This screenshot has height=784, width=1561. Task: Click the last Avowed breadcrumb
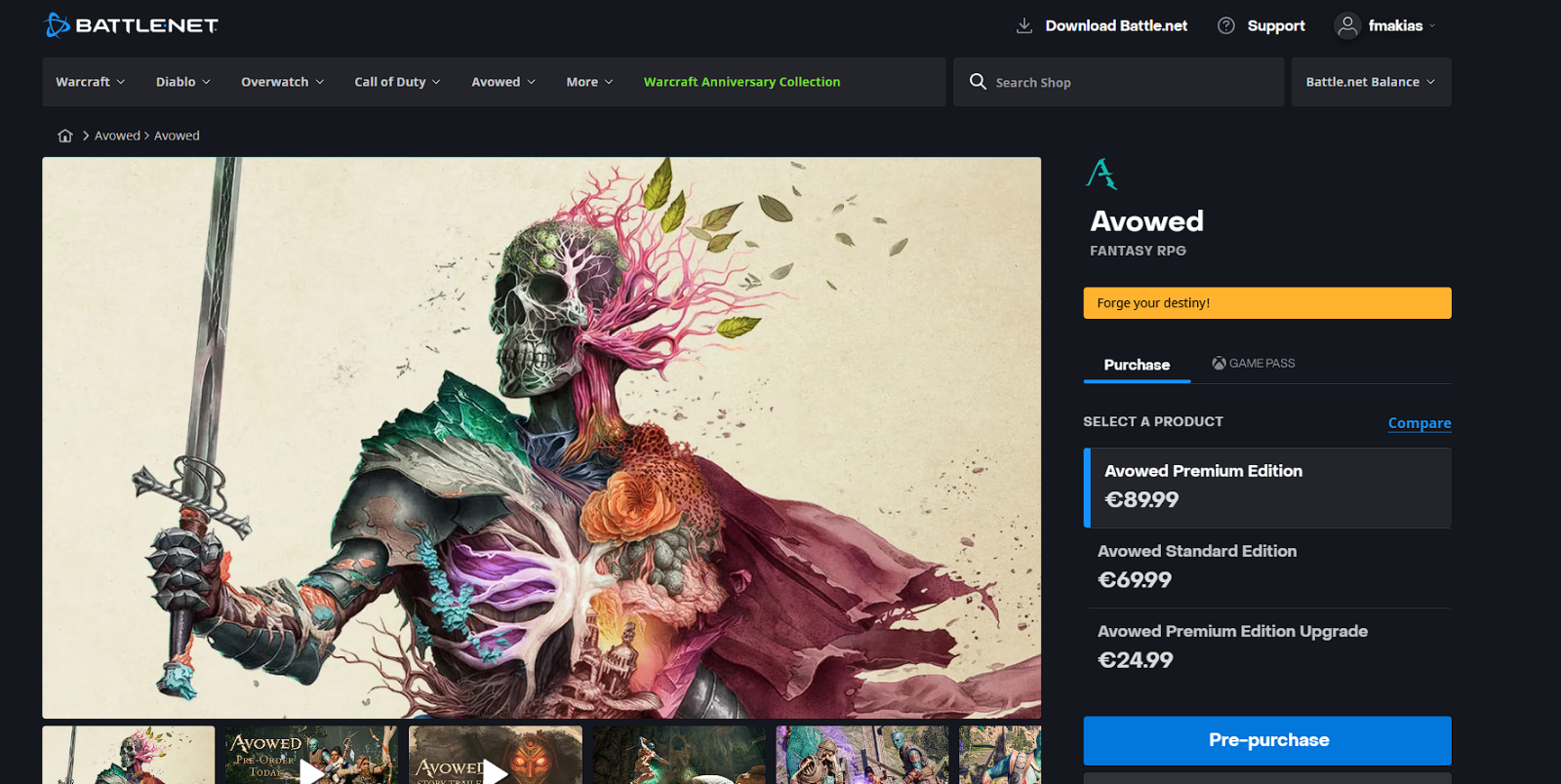177,136
